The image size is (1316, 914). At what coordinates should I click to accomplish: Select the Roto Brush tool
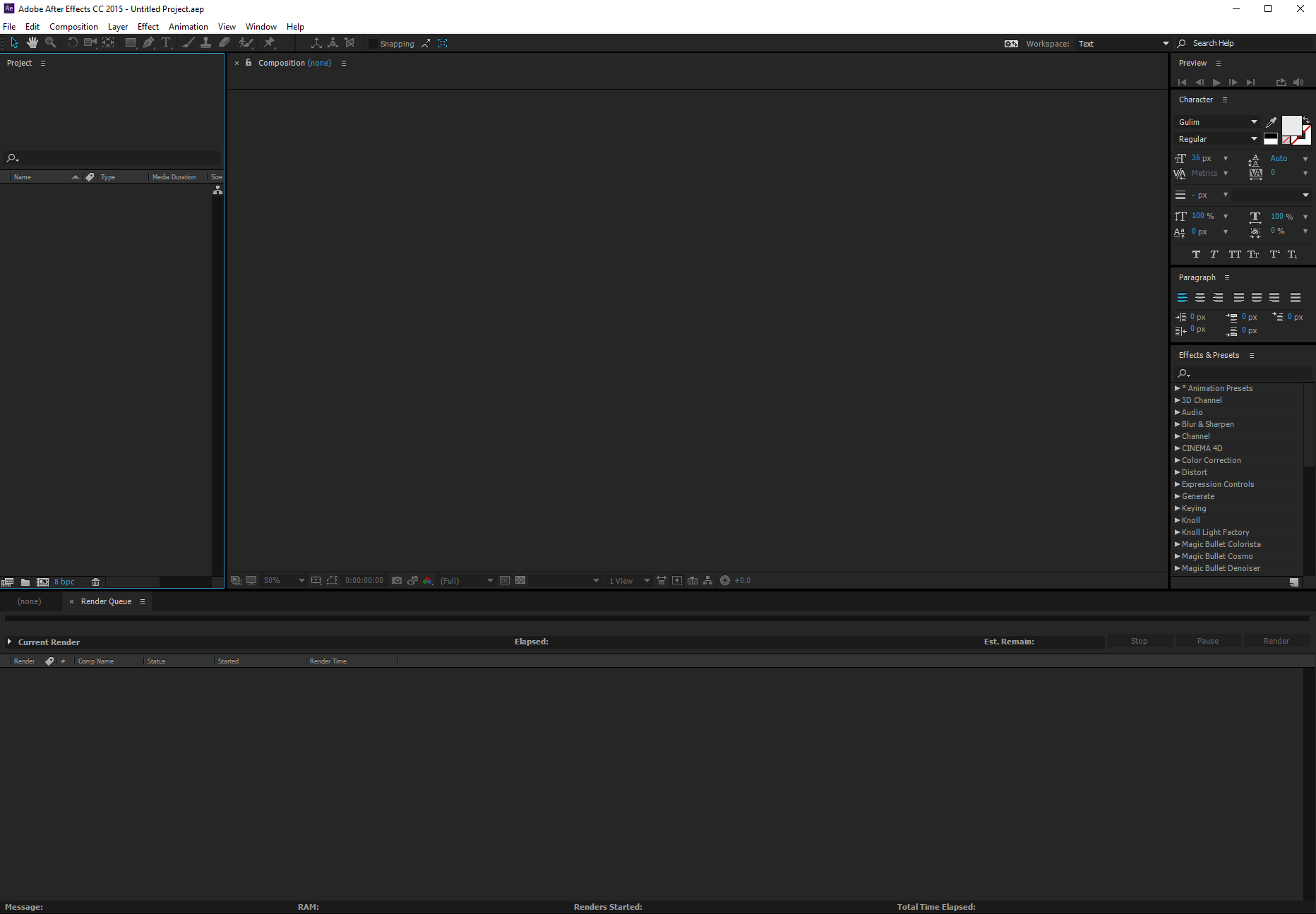(x=246, y=43)
